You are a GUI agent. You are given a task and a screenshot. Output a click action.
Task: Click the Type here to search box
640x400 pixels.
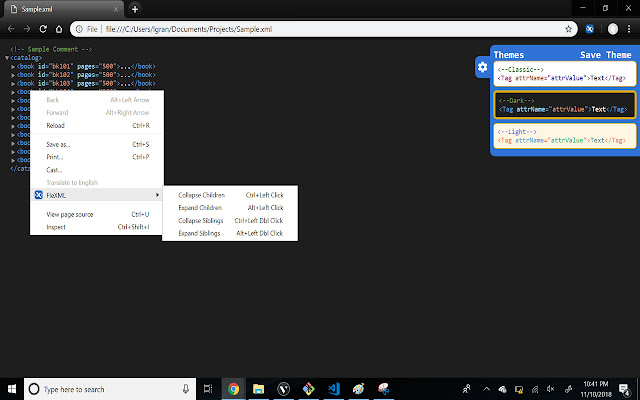pyautogui.click(x=110, y=389)
